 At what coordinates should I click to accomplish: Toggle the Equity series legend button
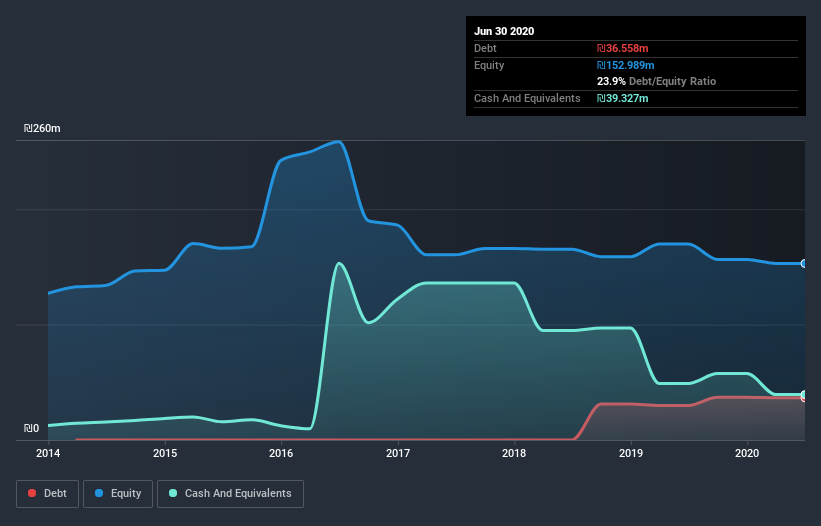click(118, 494)
